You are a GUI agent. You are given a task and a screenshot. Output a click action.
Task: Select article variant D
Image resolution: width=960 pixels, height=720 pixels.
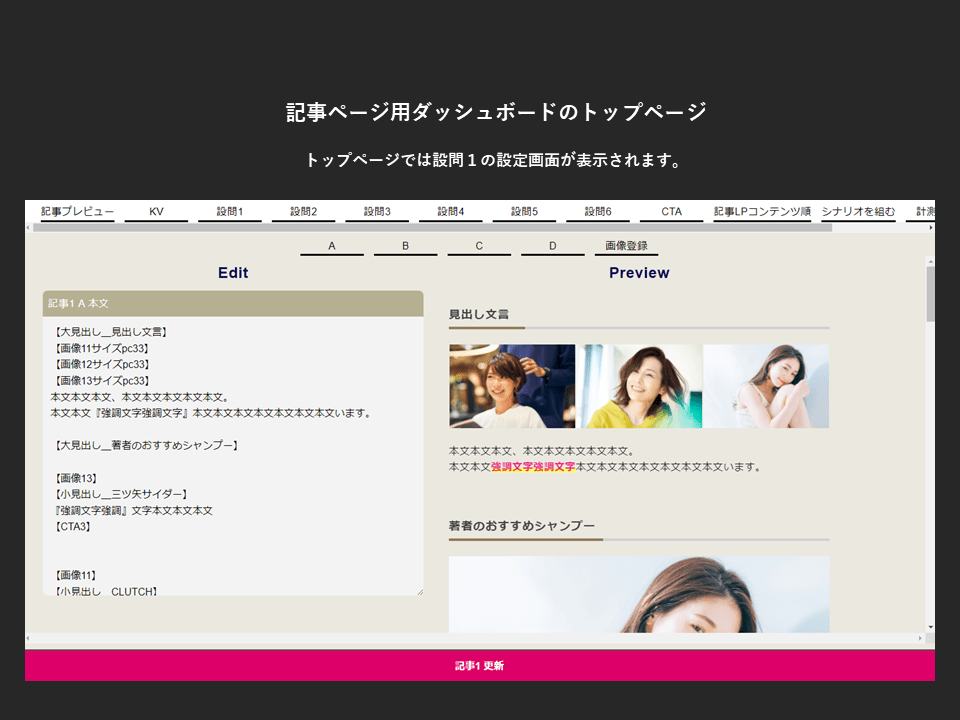click(x=552, y=246)
